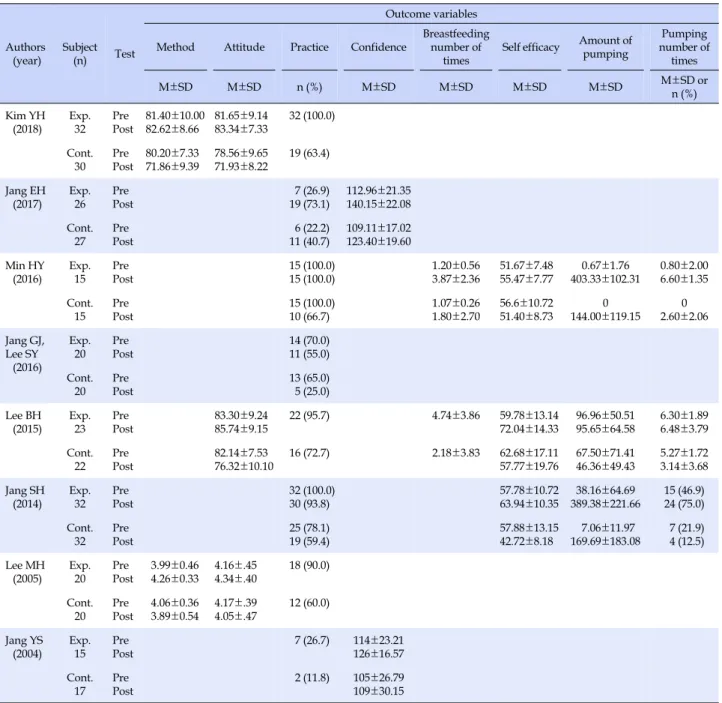Select author cell 'Jang YS (2004)'
Screen dimensions: 722x703
click(25, 647)
